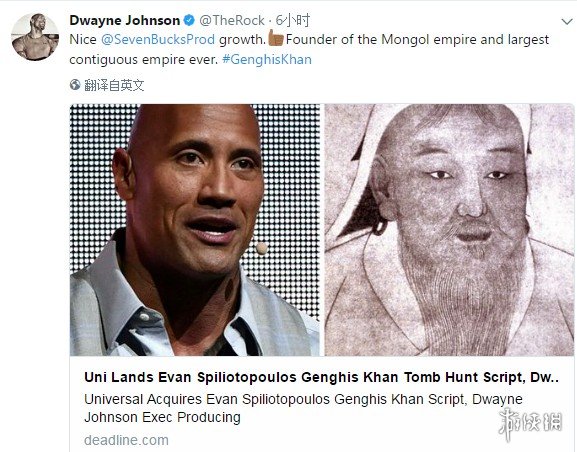Visit the @SevenBucksProd mention

coord(158,39)
